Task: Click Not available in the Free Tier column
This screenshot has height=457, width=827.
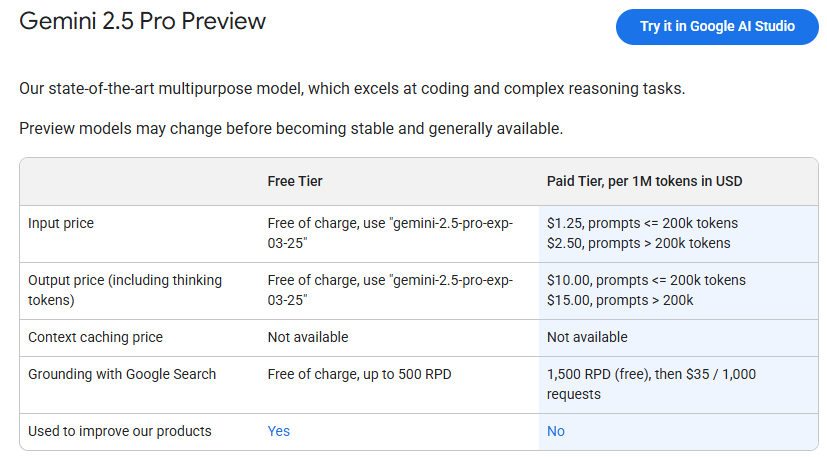Action: (308, 337)
